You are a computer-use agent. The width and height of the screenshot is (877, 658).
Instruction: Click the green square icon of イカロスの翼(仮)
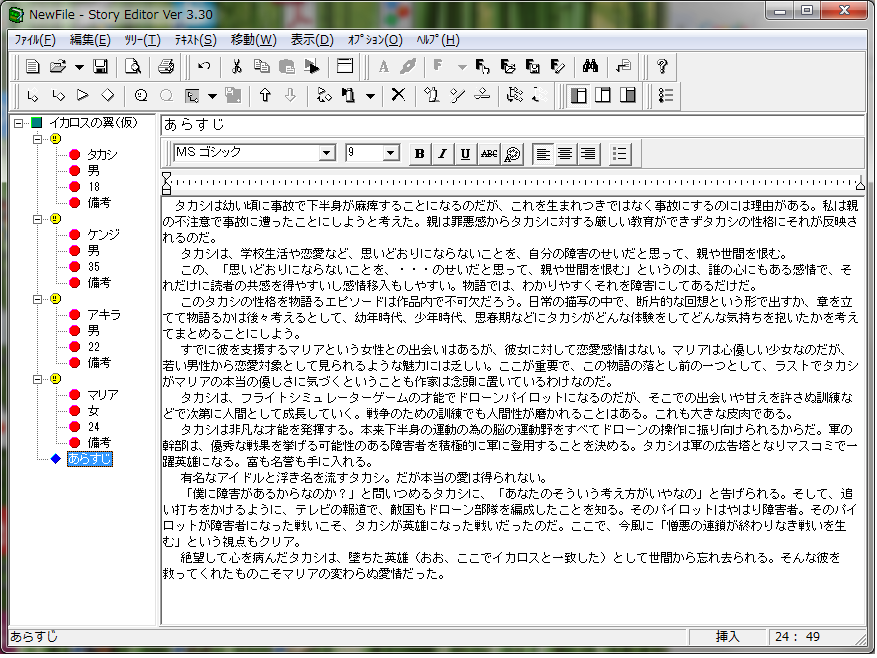[37, 123]
